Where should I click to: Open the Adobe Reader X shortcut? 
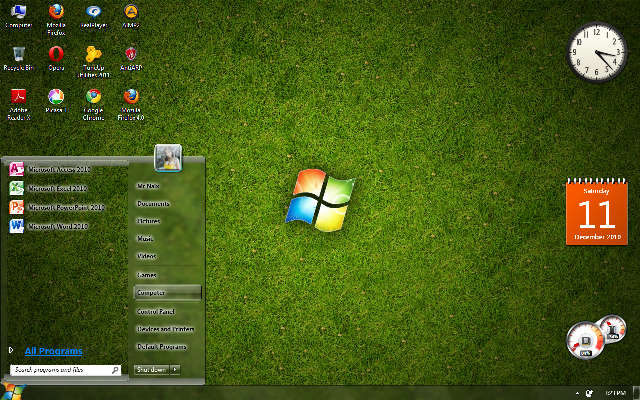(x=18, y=104)
